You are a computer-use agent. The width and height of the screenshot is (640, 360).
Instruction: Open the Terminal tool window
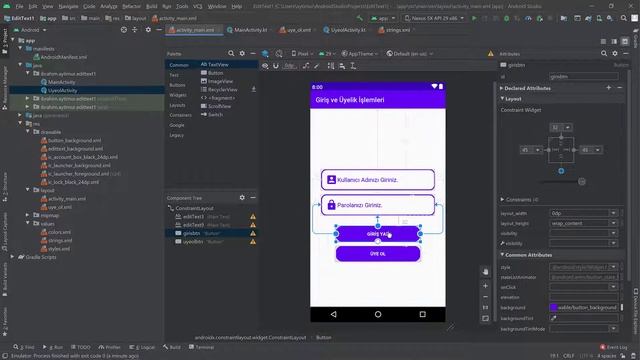click(202, 347)
